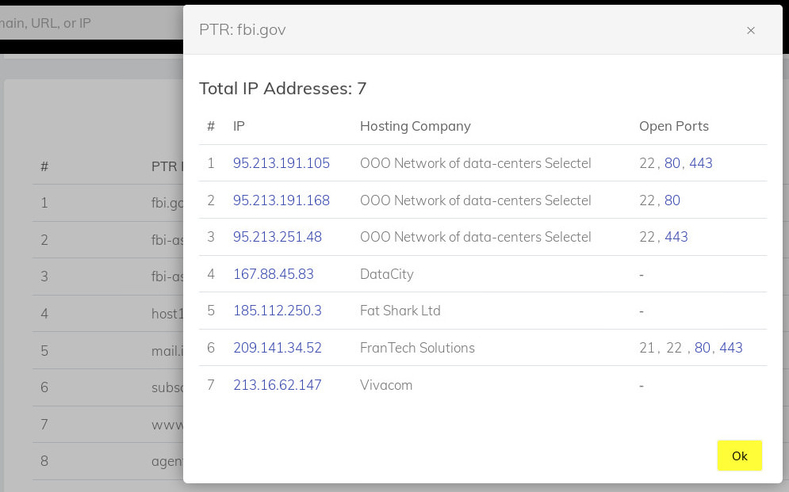Screen dimensions: 789x492
Task: Select FranTech Solutions hosting company text
Action: point(417,348)
